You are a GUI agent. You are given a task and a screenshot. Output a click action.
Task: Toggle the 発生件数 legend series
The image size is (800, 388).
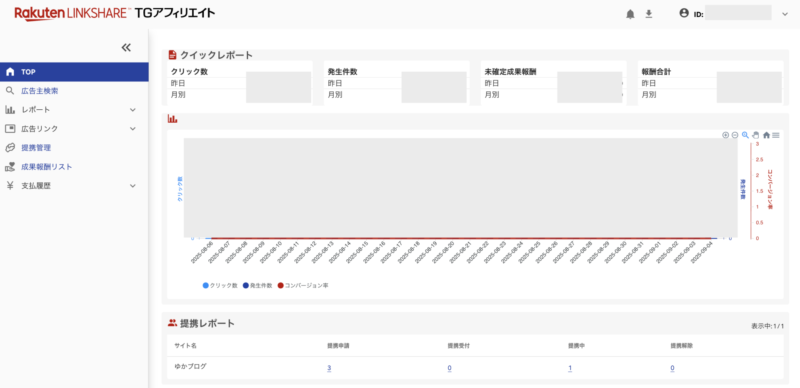[x=258, y=285]
